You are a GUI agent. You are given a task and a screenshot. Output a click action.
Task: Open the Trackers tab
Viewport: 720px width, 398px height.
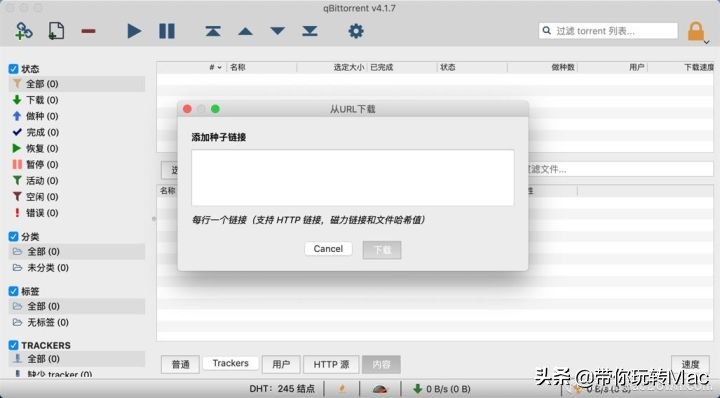pos(231,363)
